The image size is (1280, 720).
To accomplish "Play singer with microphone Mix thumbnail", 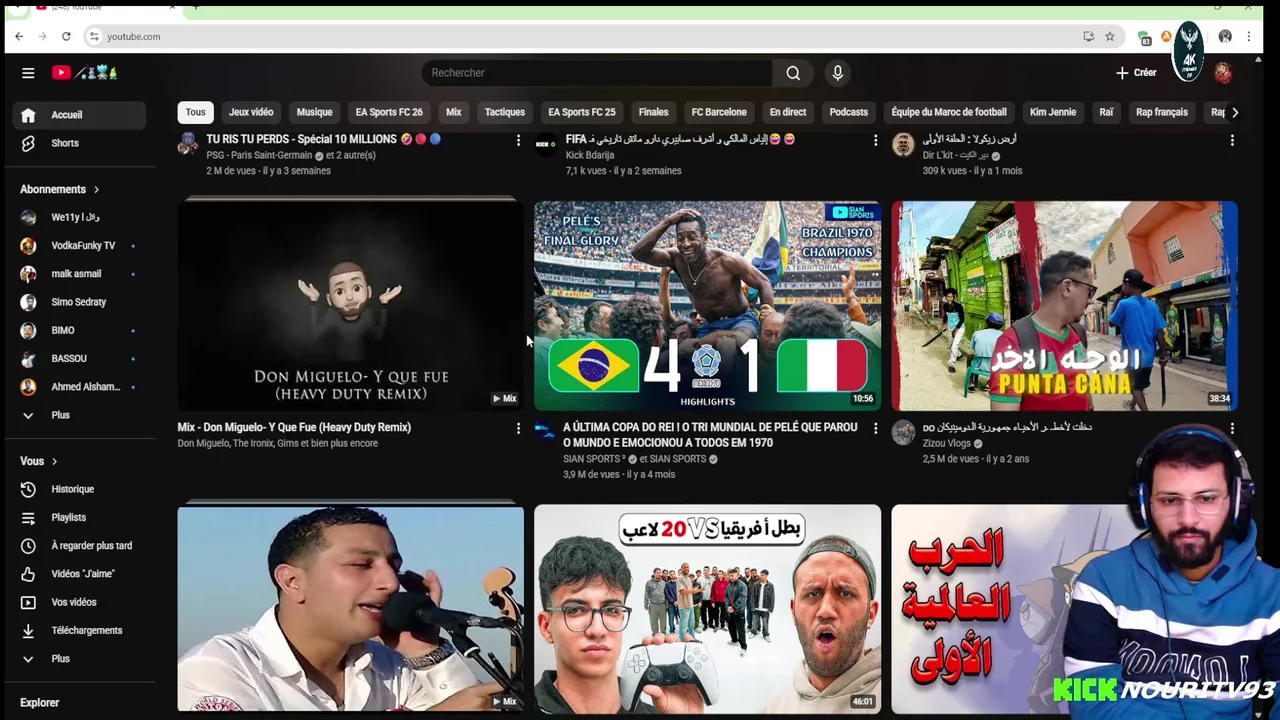I will (x=350, y=609).
